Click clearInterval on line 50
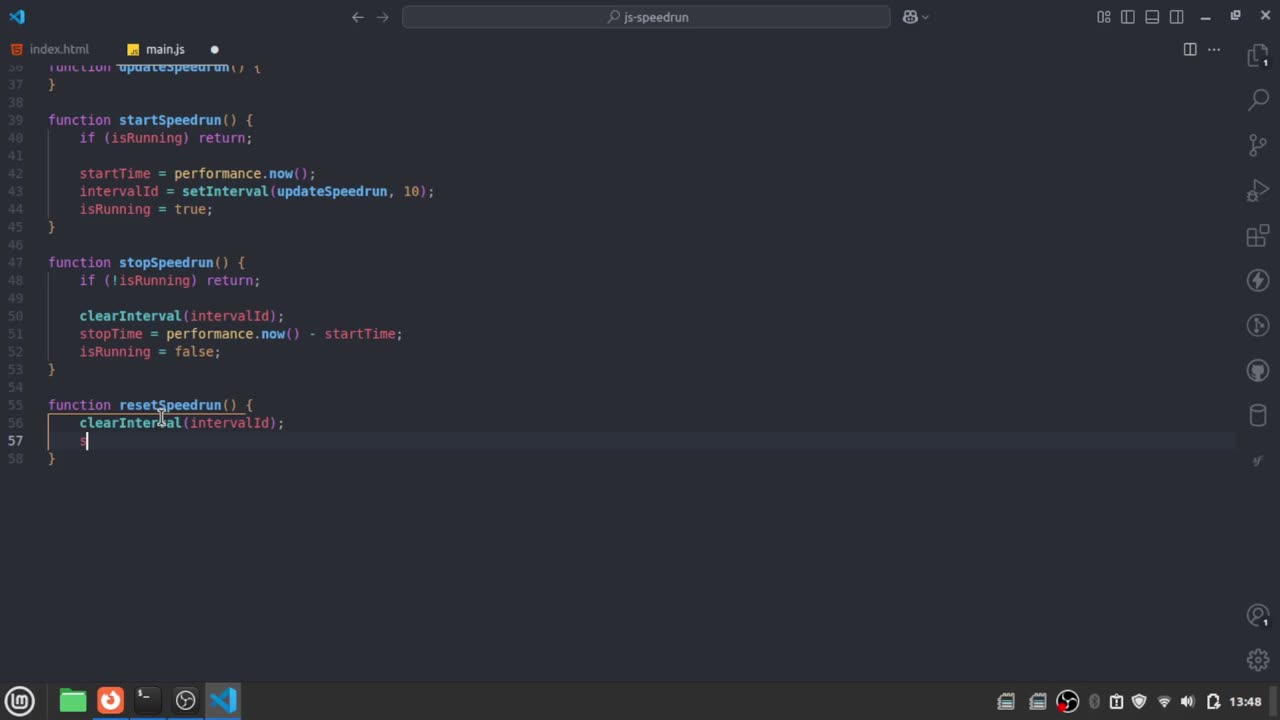Viewport: 1280px width, 720px height. tap(131, 316)
